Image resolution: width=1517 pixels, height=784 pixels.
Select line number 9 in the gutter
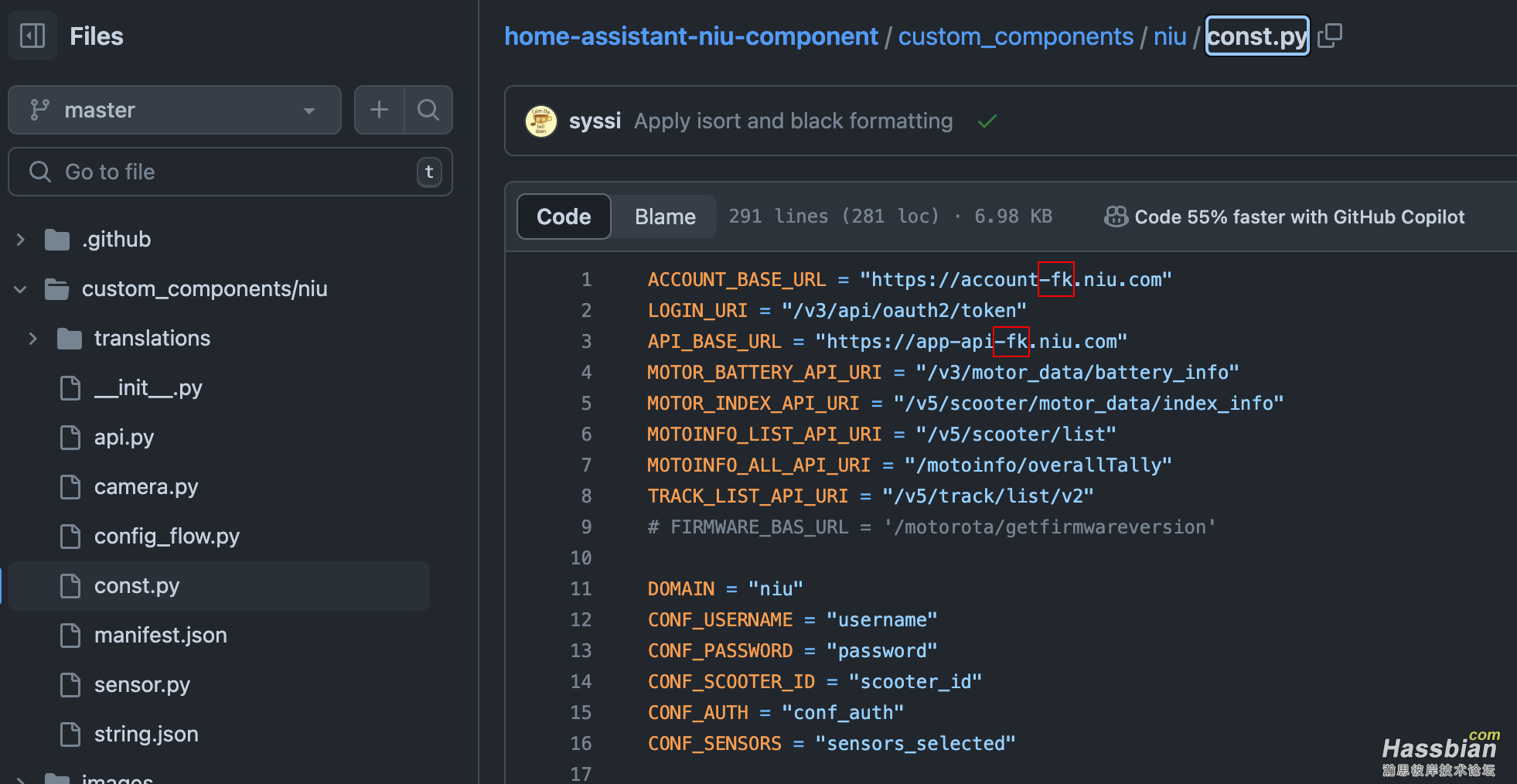[x=586, y=527]
